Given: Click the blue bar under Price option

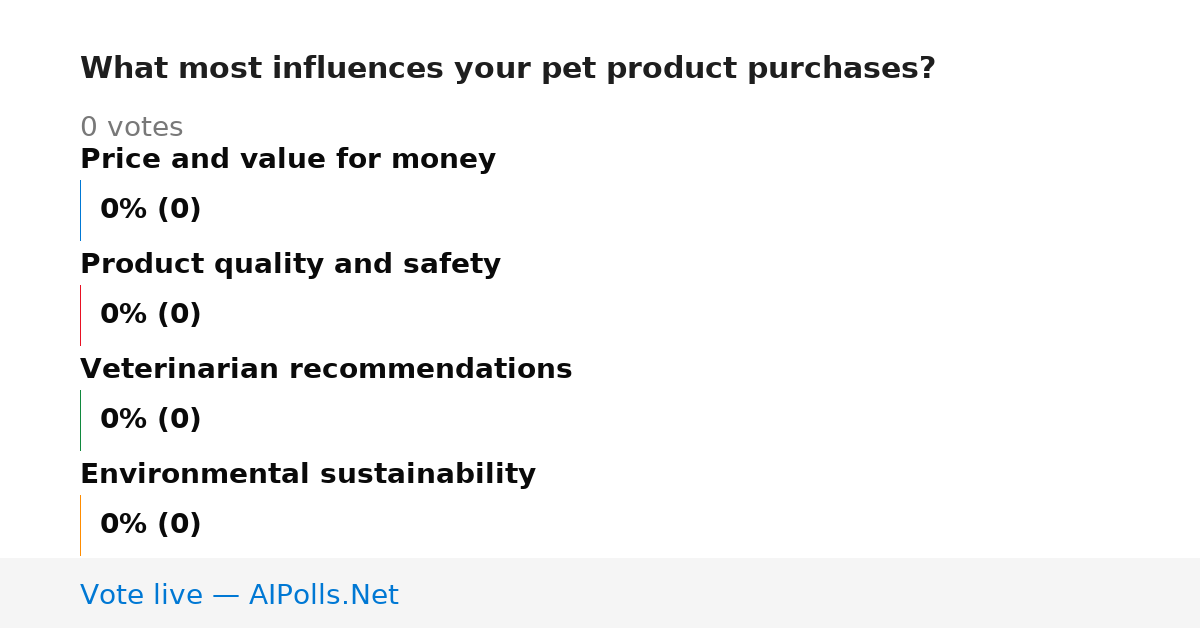Looking at the screenshot, I should pyautogui.click(x=80, y=210).
